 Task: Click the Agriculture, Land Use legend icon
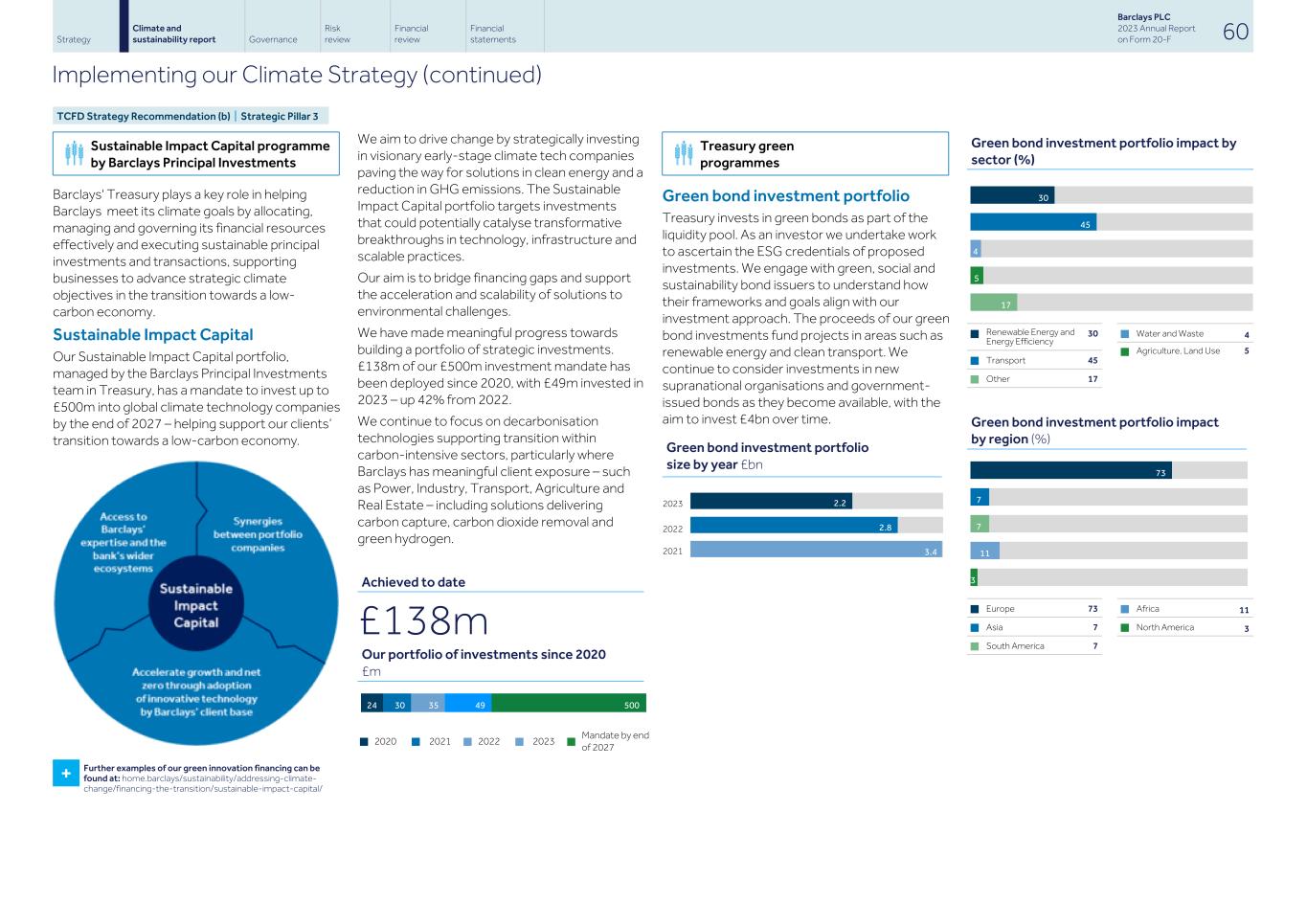1123,351
